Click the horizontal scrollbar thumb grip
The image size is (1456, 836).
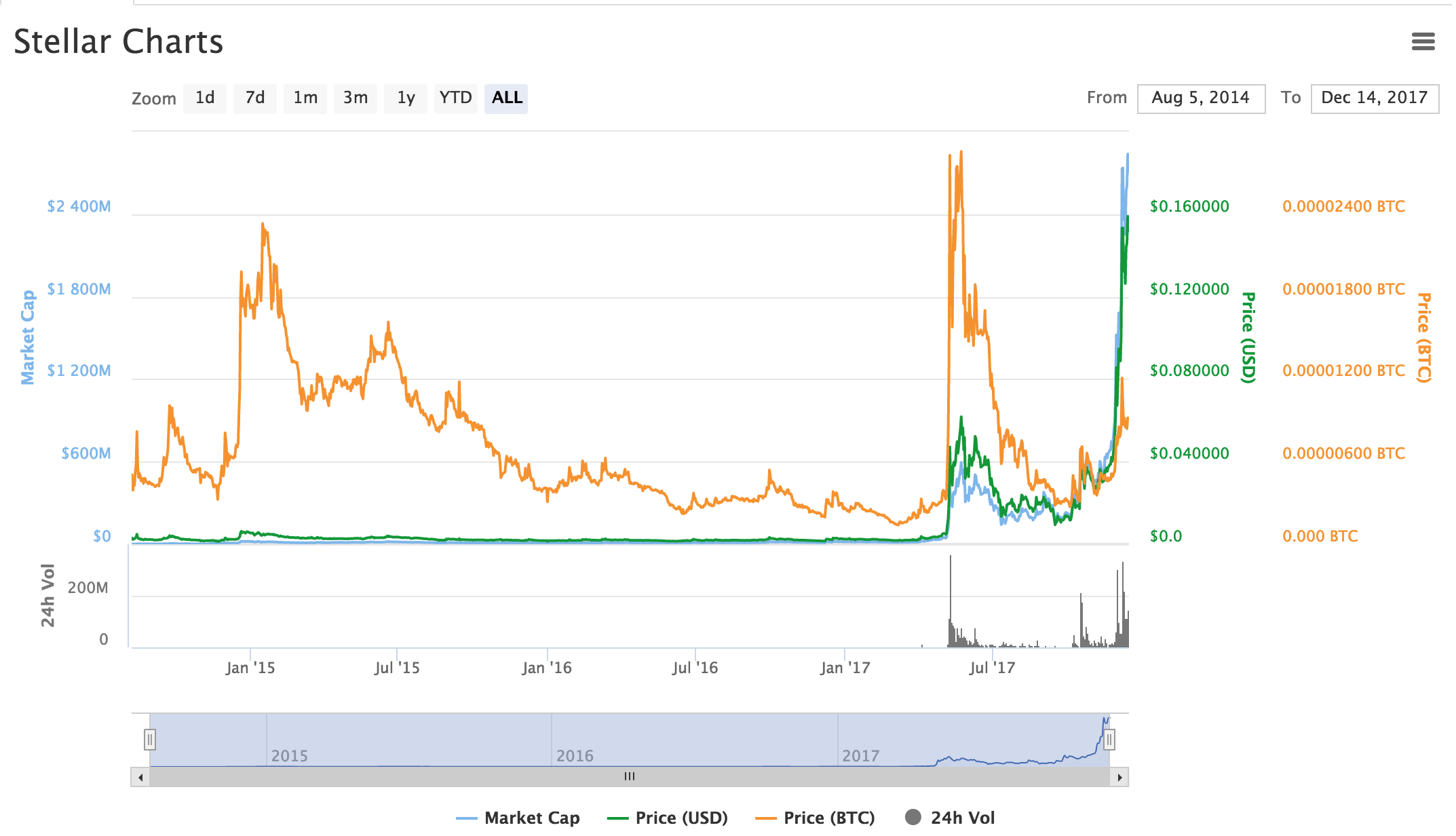[630, 776]
